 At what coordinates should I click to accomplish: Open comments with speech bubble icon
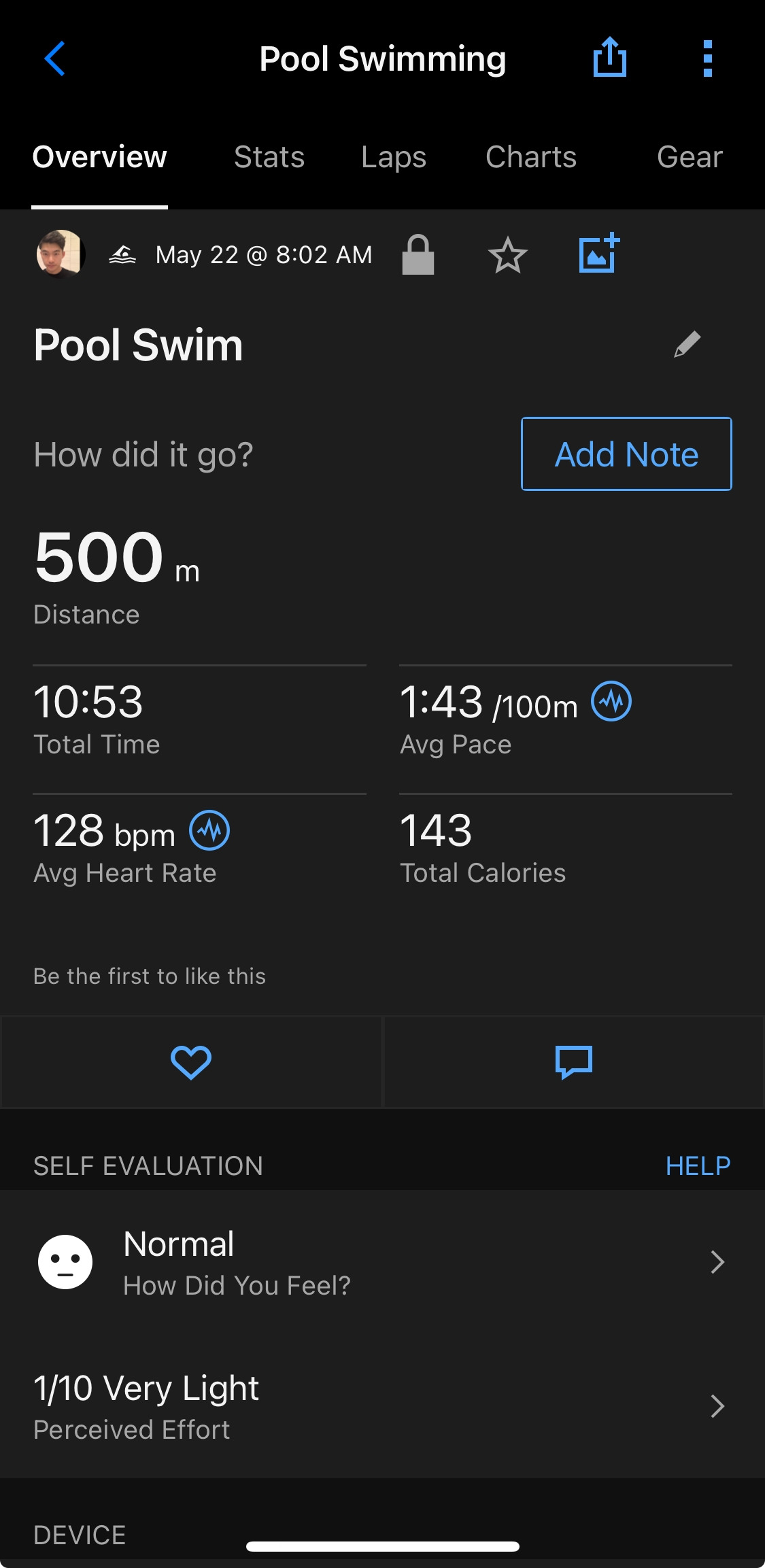point(574,1062)
